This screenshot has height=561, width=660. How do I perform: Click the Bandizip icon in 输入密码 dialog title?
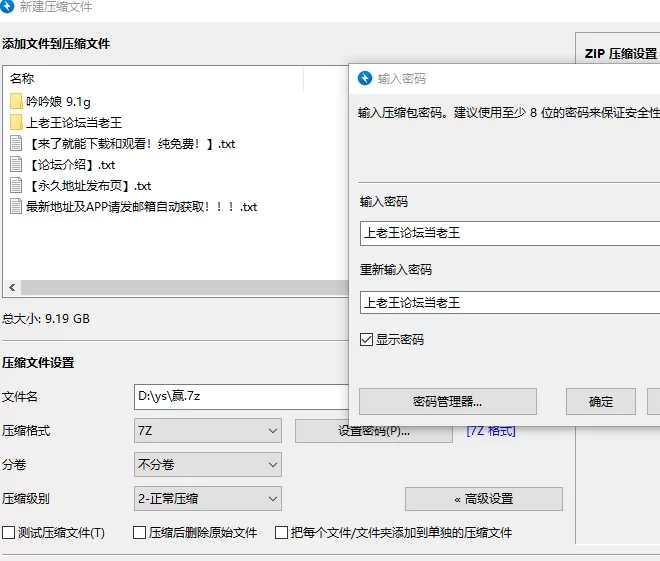point(365,78)
